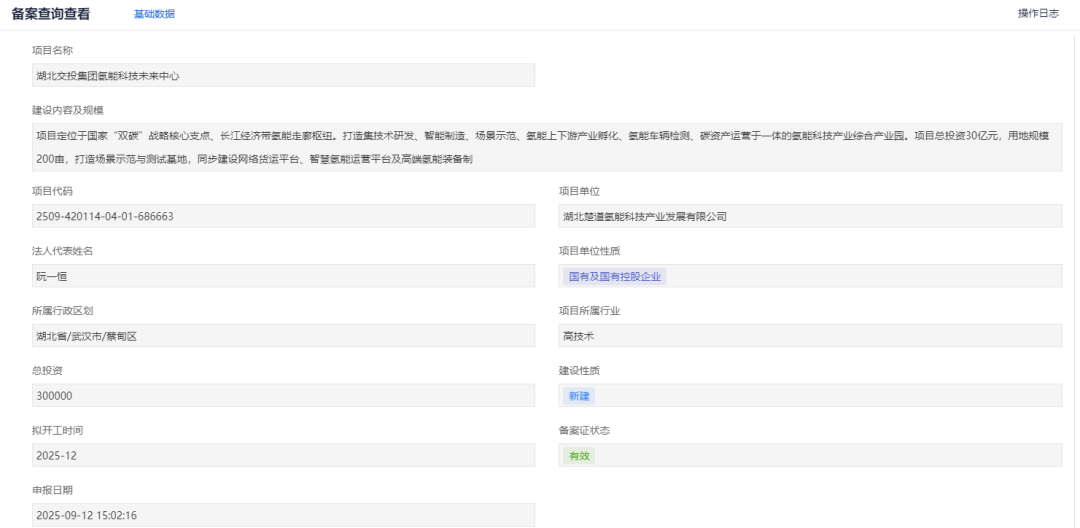Click the 项目代码 field with 2509-420114-04-01-686663
1080x528 pixels.
click(x=283, y=216)
